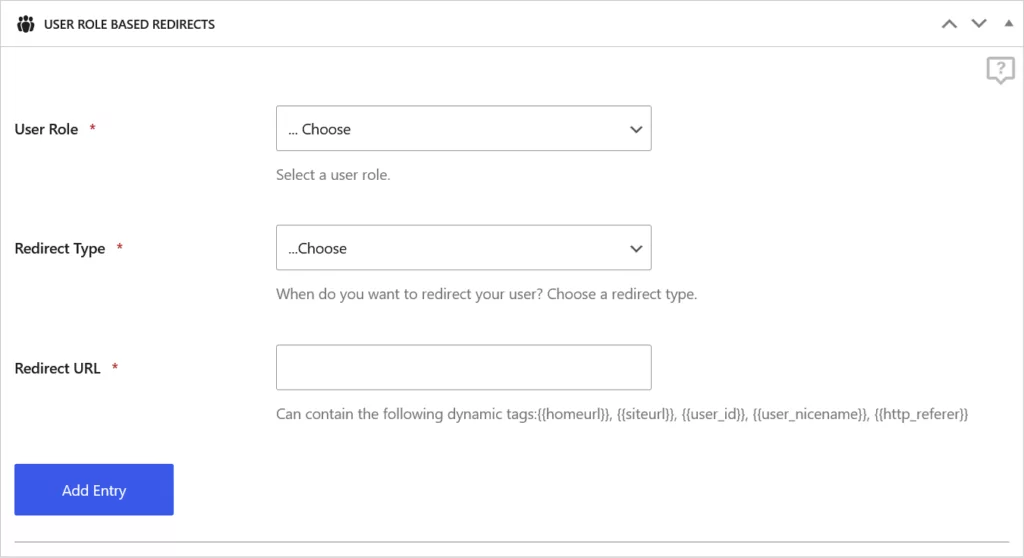
Task: Move panel down with the down chevron
Action: [x=979, y=24]
